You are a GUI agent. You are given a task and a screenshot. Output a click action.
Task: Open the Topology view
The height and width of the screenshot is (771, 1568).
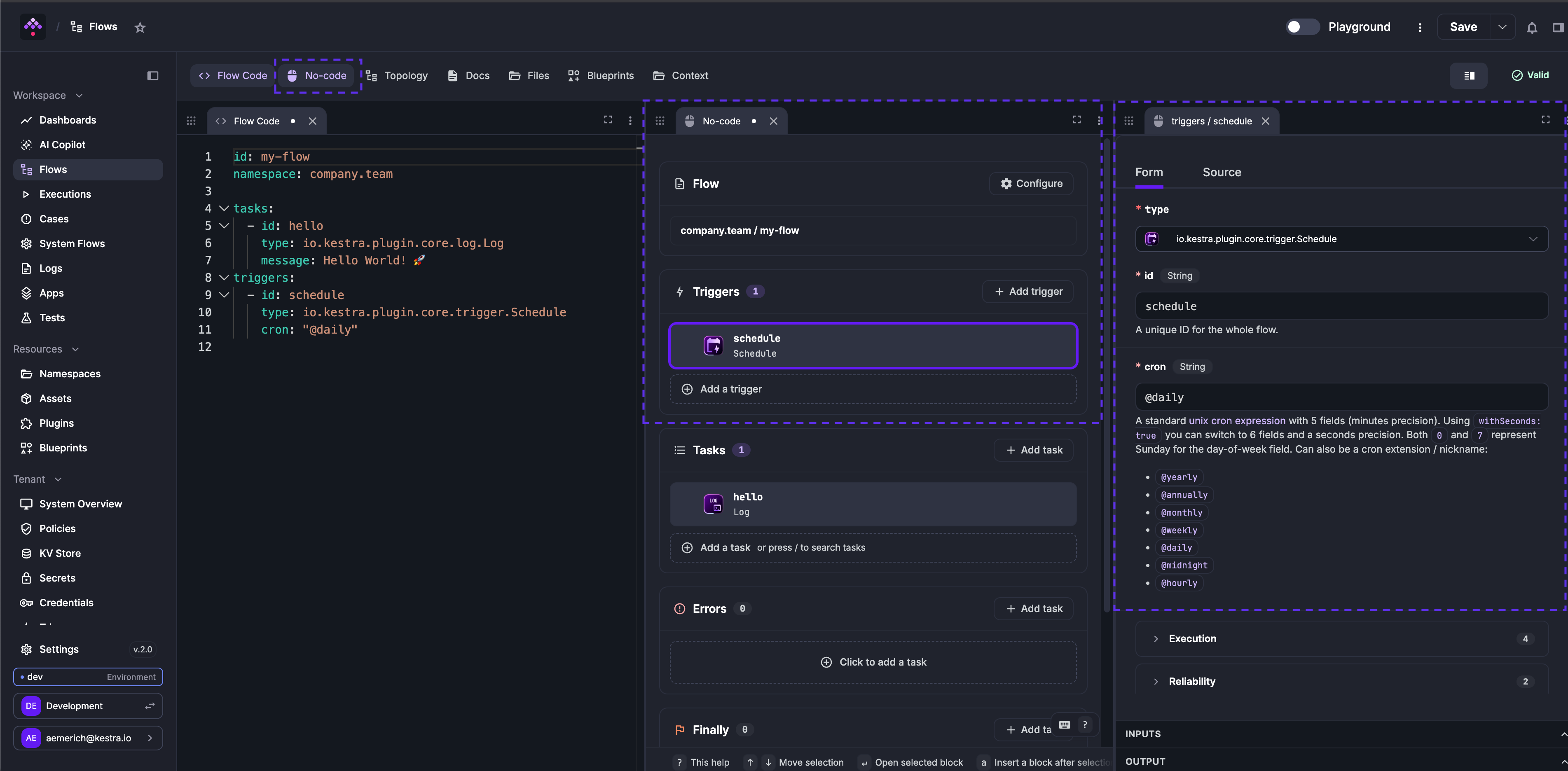click(397, 75)
